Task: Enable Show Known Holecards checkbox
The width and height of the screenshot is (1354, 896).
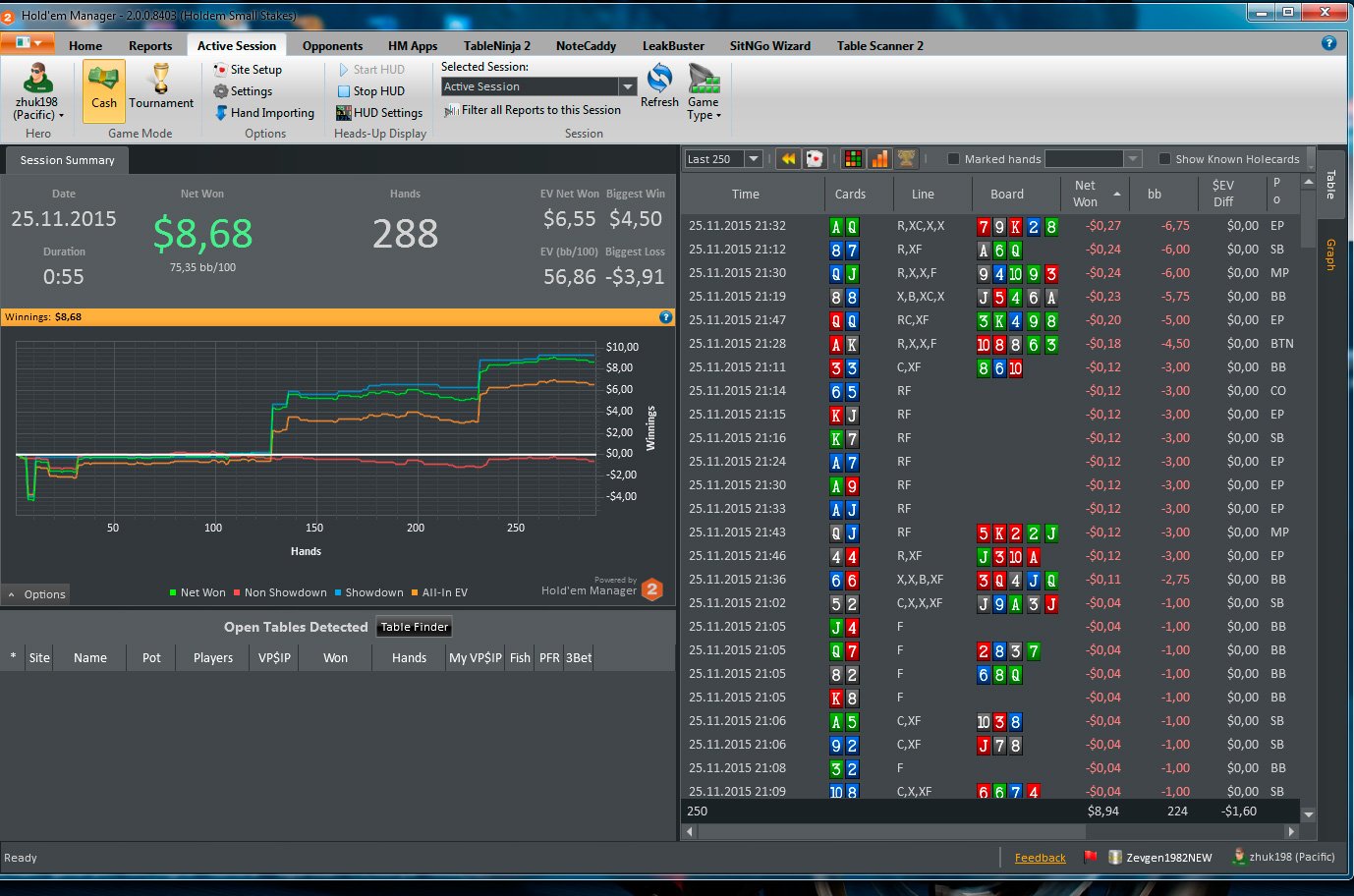Action: (1164, 159)
